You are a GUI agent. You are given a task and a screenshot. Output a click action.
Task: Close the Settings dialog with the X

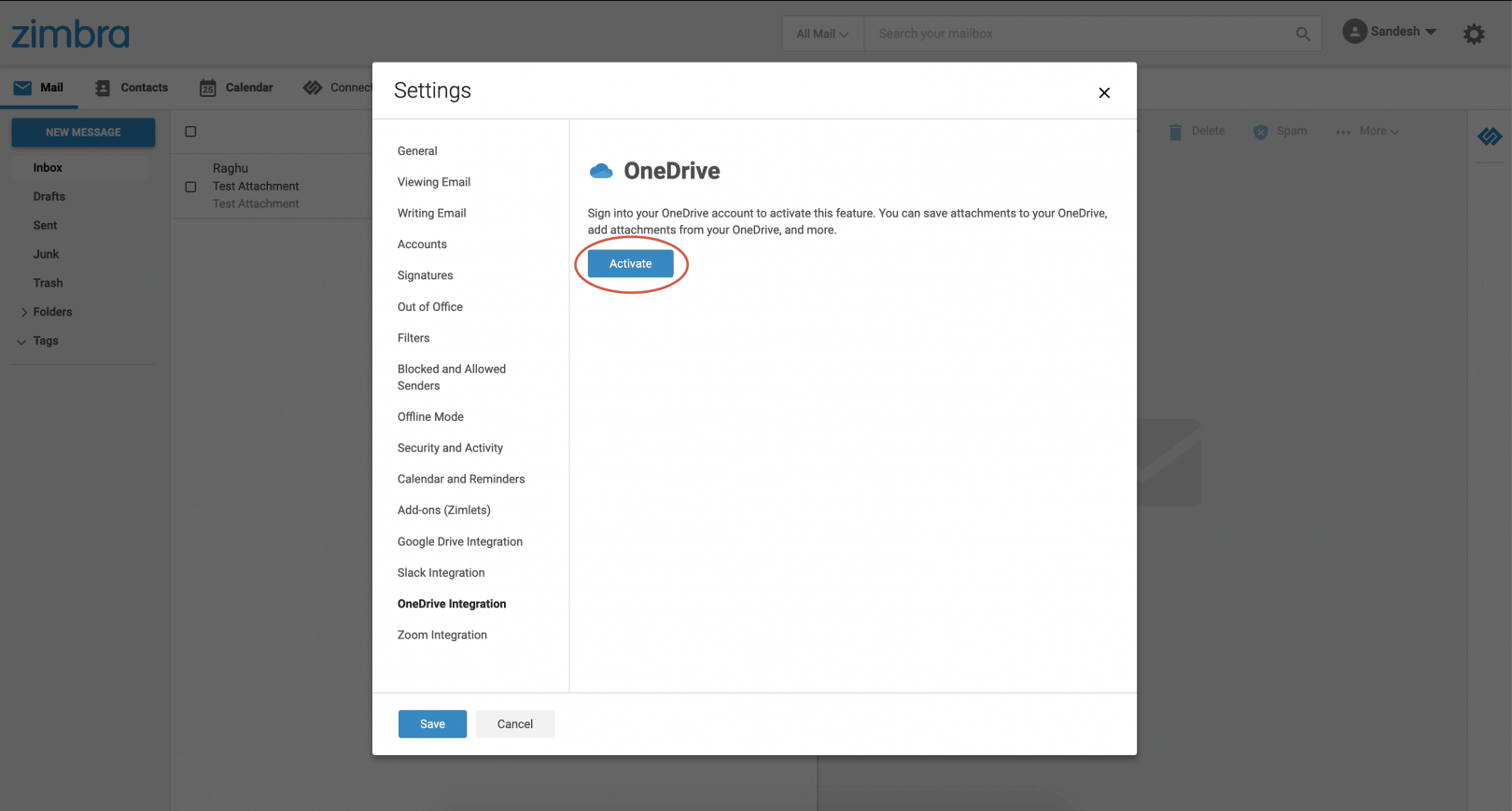pos(1104,92)
